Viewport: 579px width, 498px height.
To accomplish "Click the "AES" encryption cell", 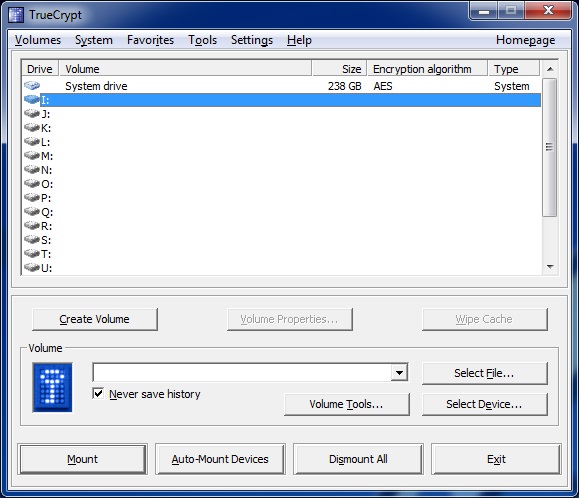I will pyautogui.click(x=383, y=86).
